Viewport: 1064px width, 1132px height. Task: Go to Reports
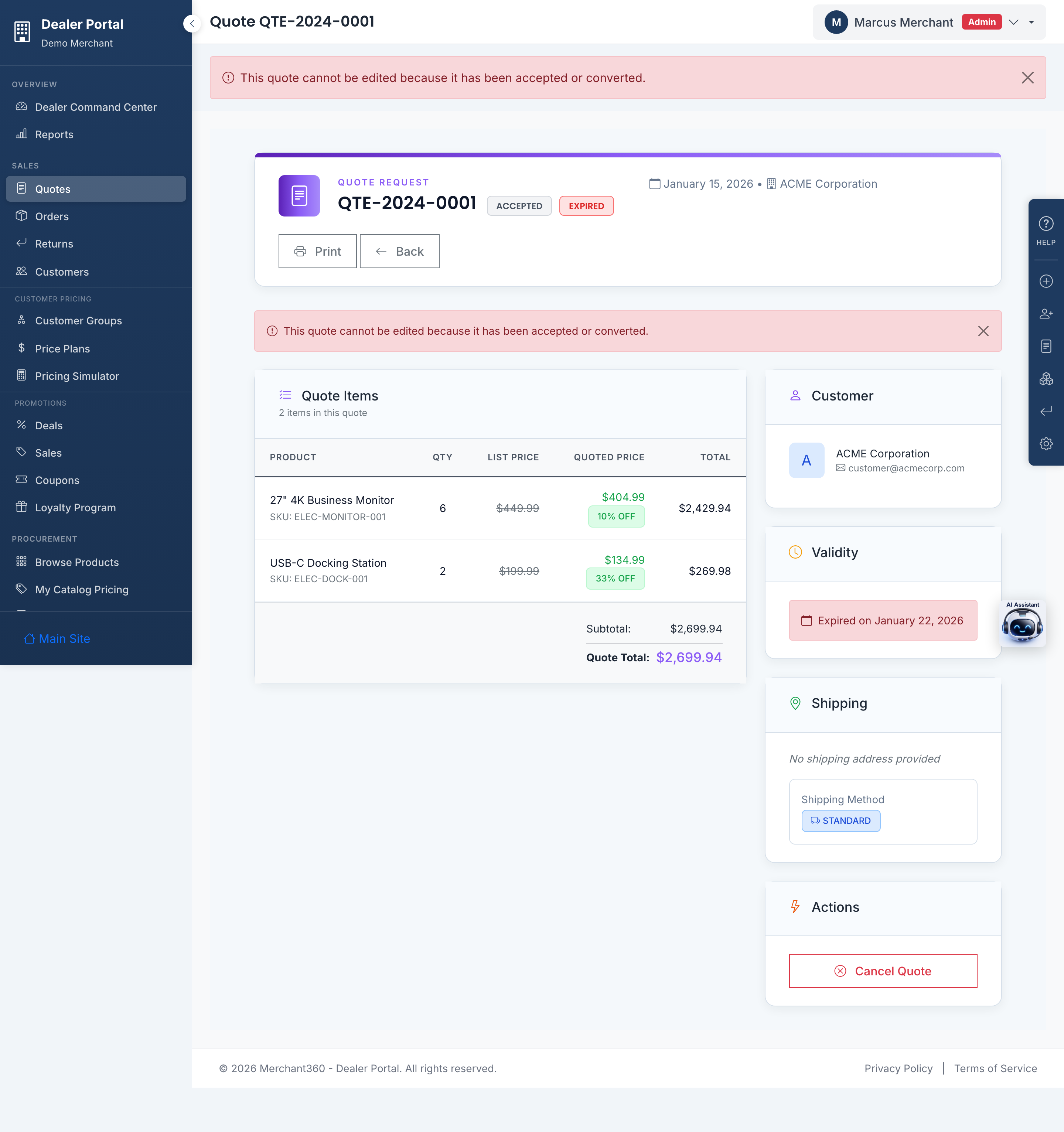coord(96,134)
